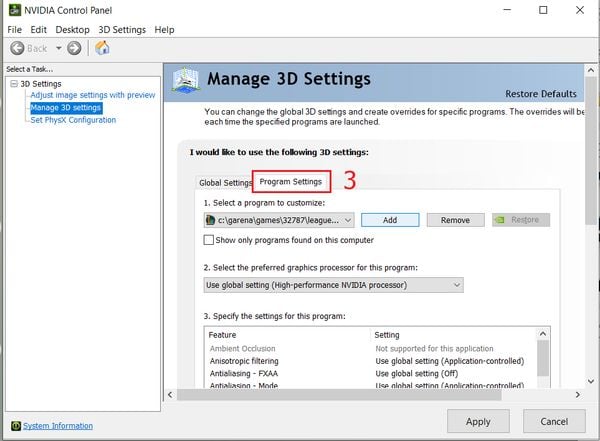
Task: Click the horizontal scrollbar thumb
Action: 339,395
